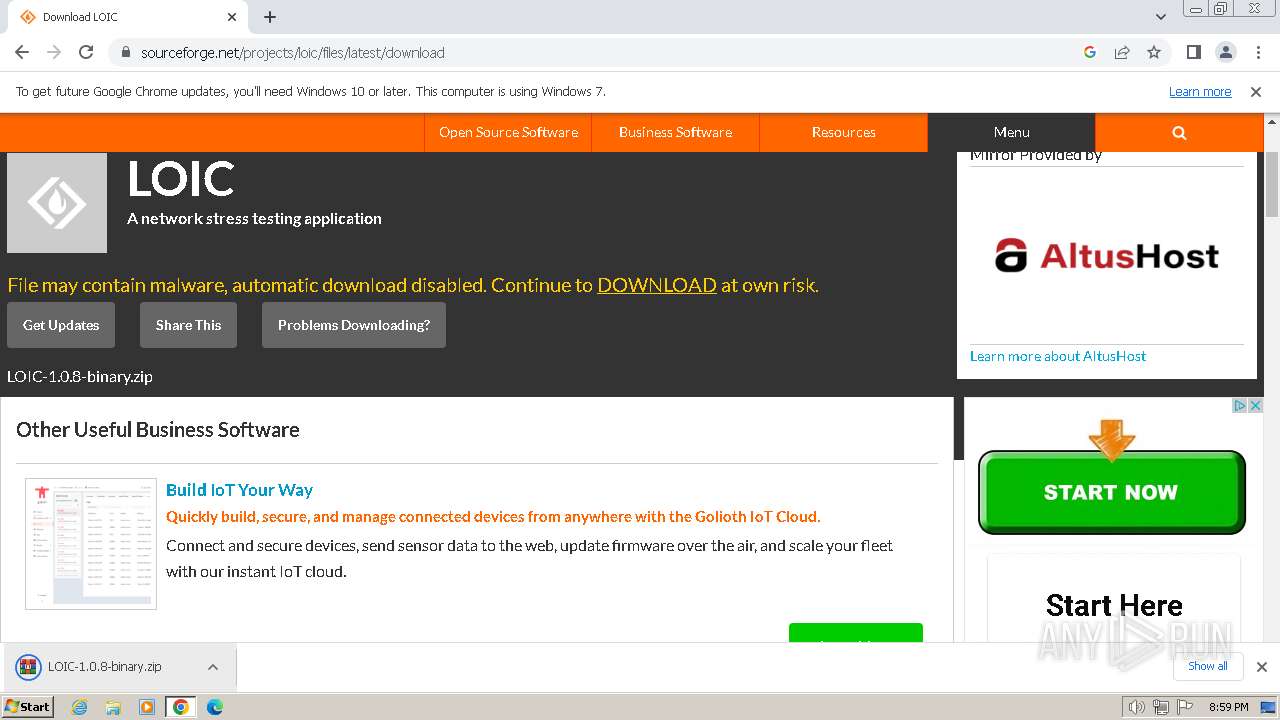Expand the tab search chevron
Image resolution: width=1280 pixels, height=720 pixels.
coord(1161,17)
